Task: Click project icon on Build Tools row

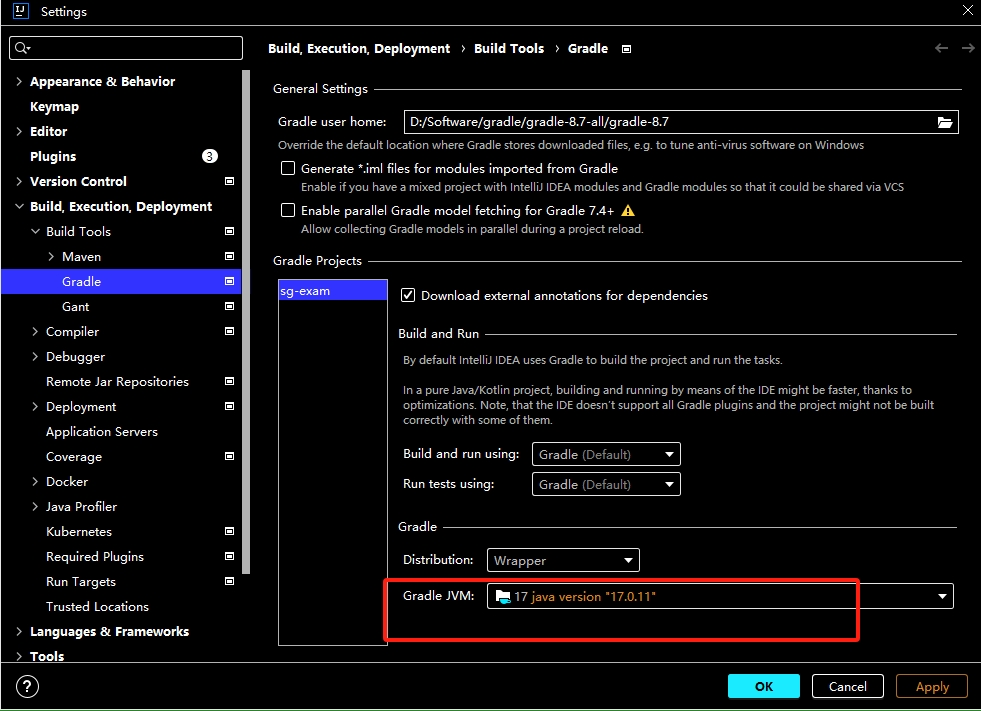Action: pyautogui.click(x=230, y=231)
